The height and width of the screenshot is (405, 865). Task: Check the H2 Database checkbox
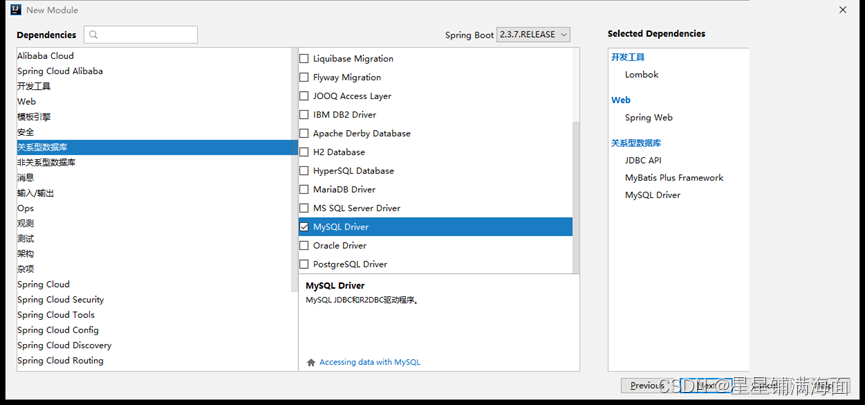[304, 152]
